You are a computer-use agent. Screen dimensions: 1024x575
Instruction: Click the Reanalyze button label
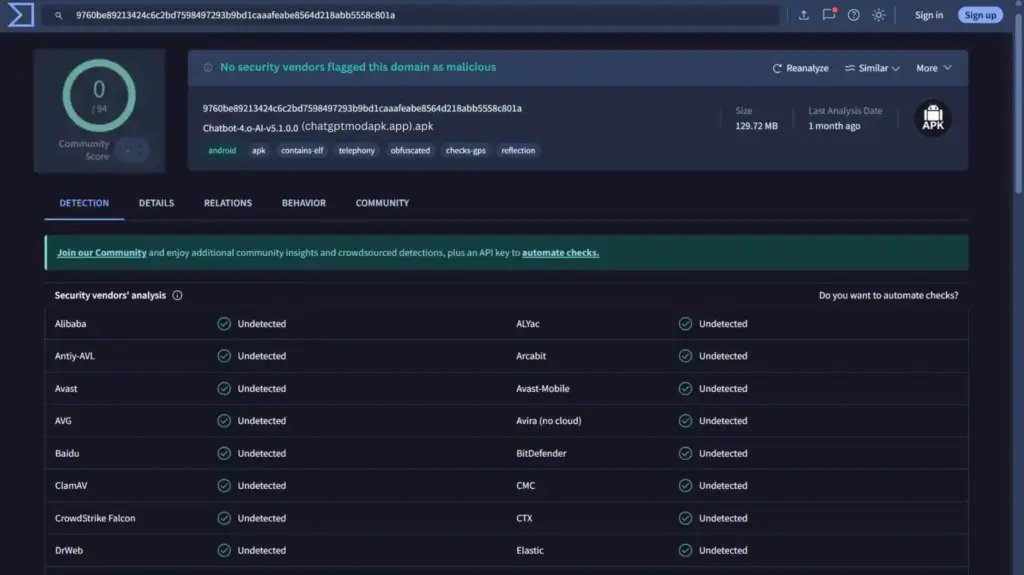click(x=807, y=68)
